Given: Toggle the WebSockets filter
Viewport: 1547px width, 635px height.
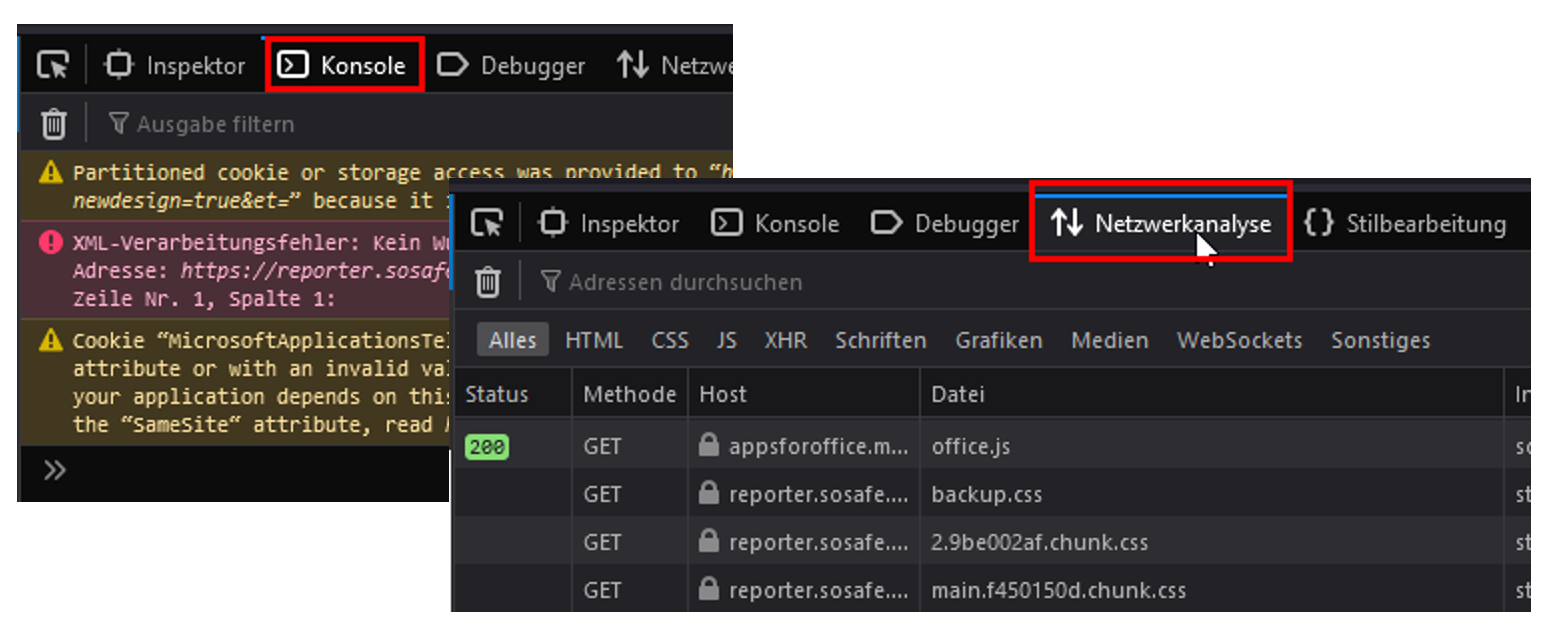Looking at the screenshot, I should point(1239,340).
